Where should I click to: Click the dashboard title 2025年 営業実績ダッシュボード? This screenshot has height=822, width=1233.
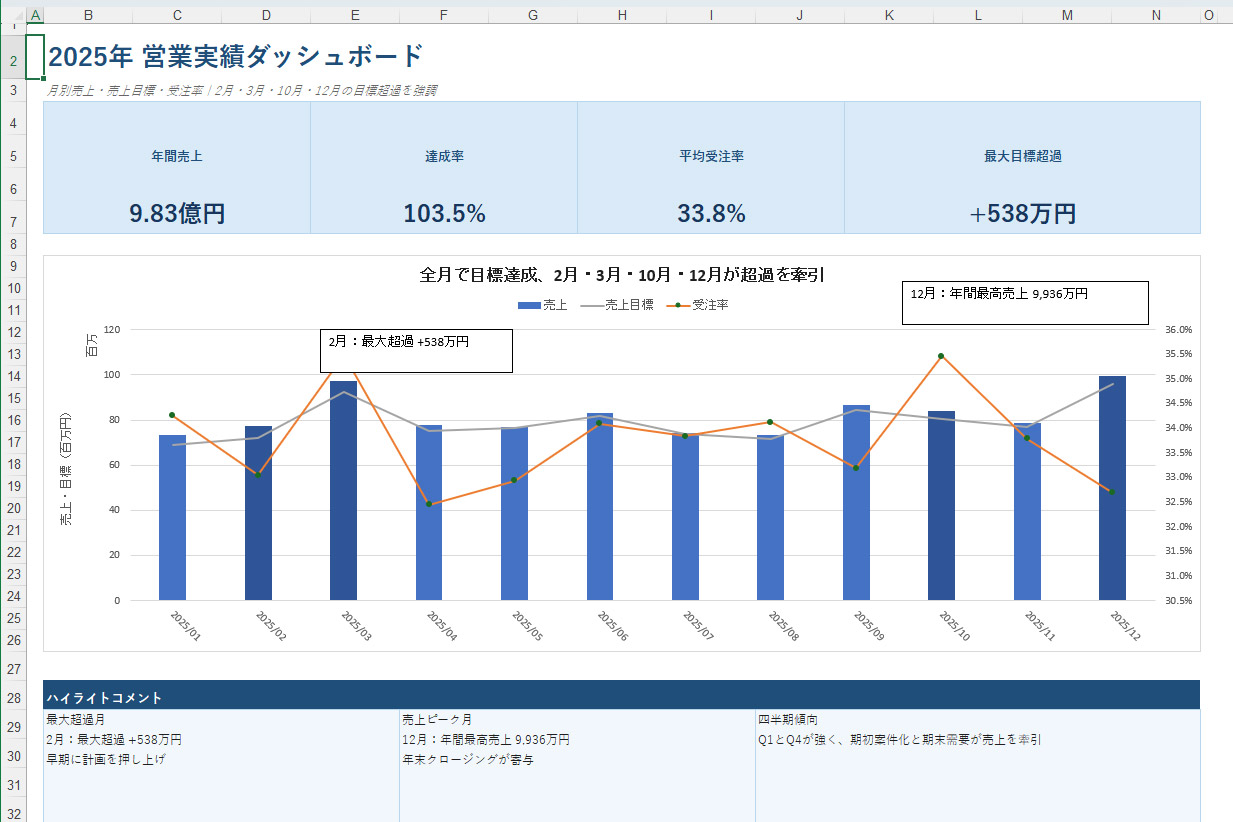tap(236, 56)
